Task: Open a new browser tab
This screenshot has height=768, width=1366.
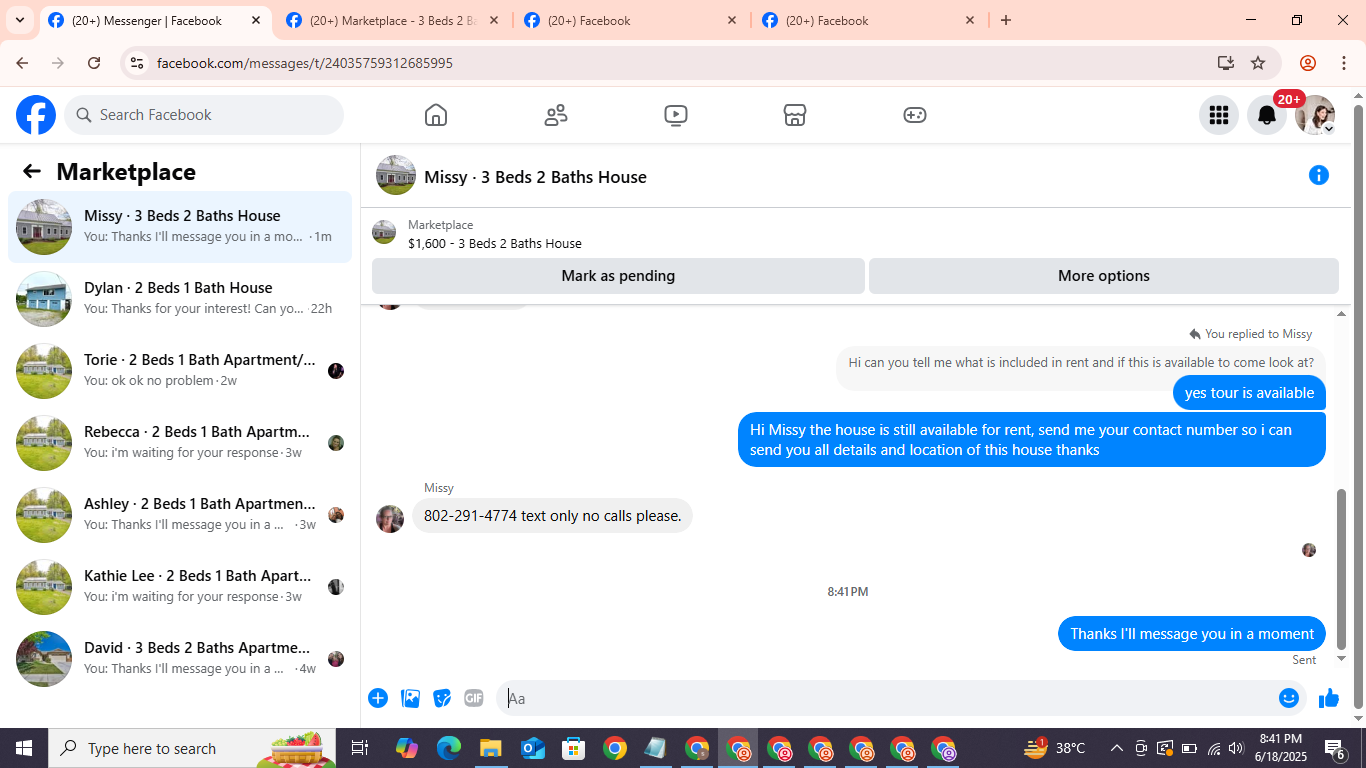Action: pos(1006,21)
